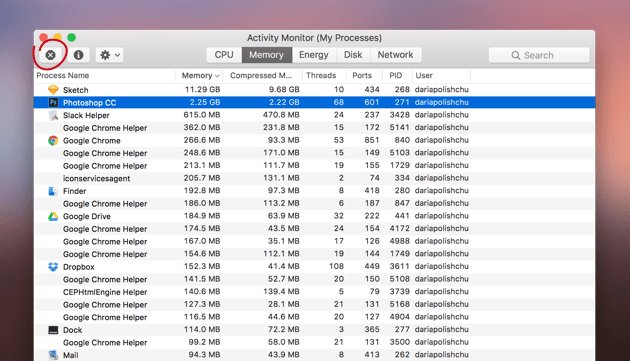This screenshot has height=361, width=630.
Task: Select Chrome Helper with PID 847
Action: click(105, 204)
